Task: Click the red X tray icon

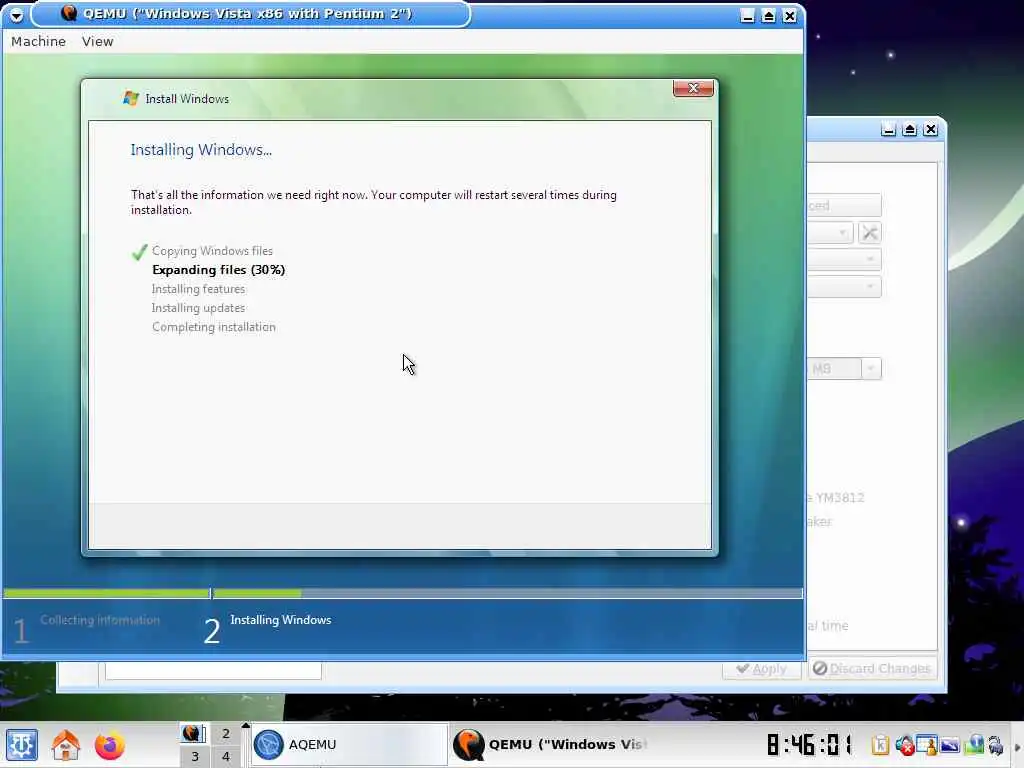Action: point(904,745)
